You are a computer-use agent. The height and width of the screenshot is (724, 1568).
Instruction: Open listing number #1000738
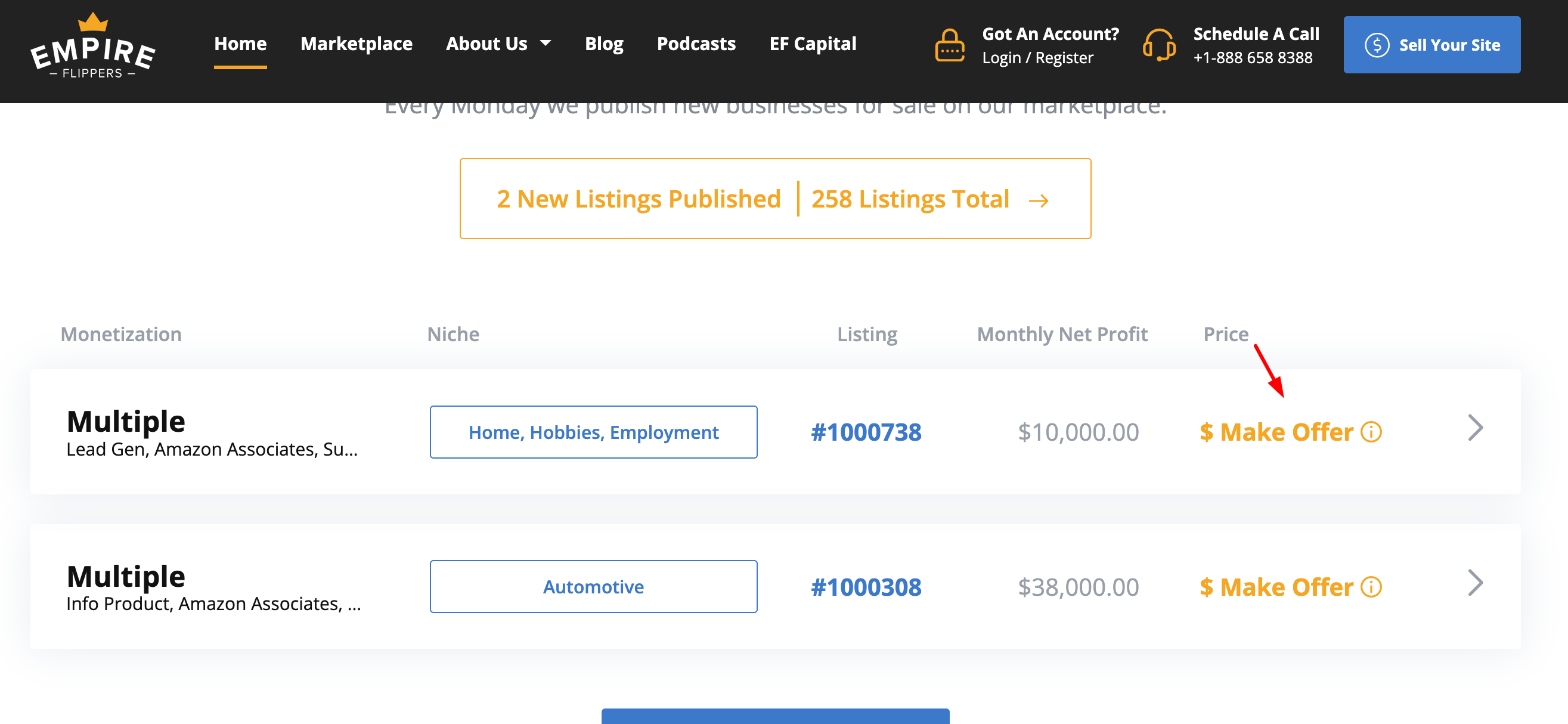pos(866,432)
